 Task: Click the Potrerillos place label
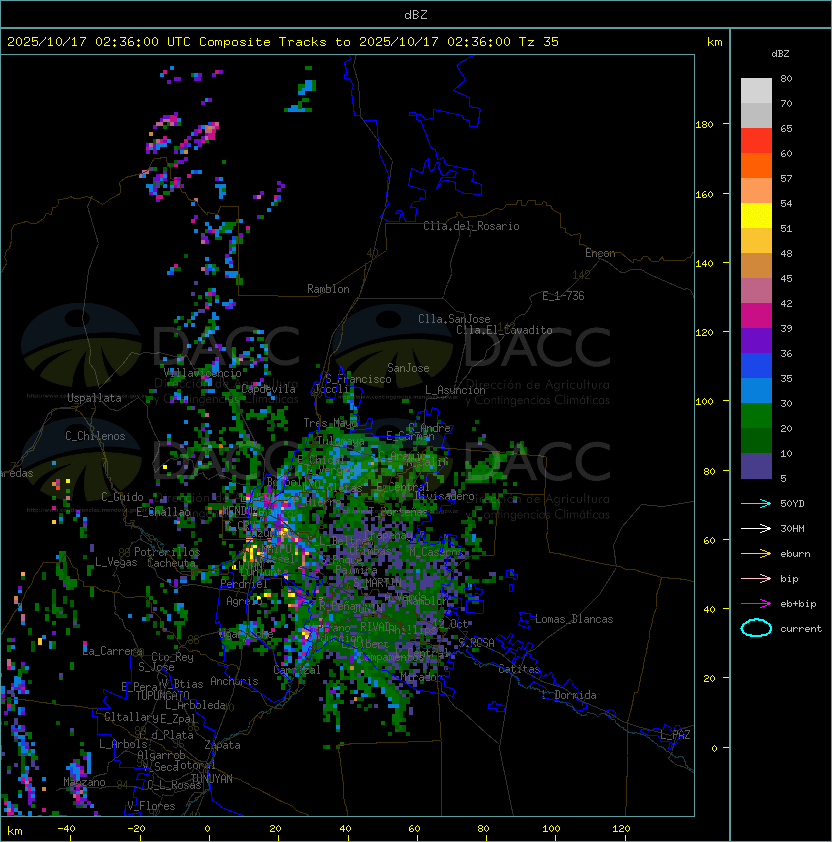click(167, 552)
